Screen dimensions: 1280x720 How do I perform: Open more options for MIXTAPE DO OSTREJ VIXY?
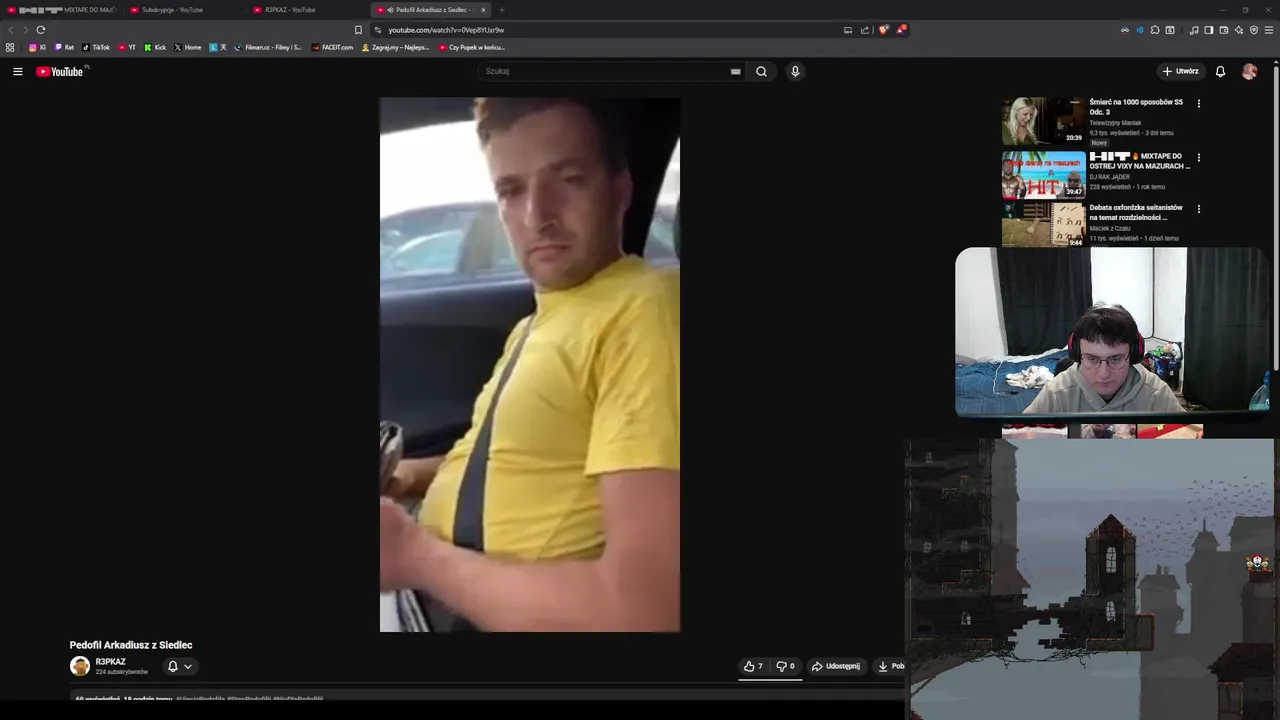tap(1198, 157)
